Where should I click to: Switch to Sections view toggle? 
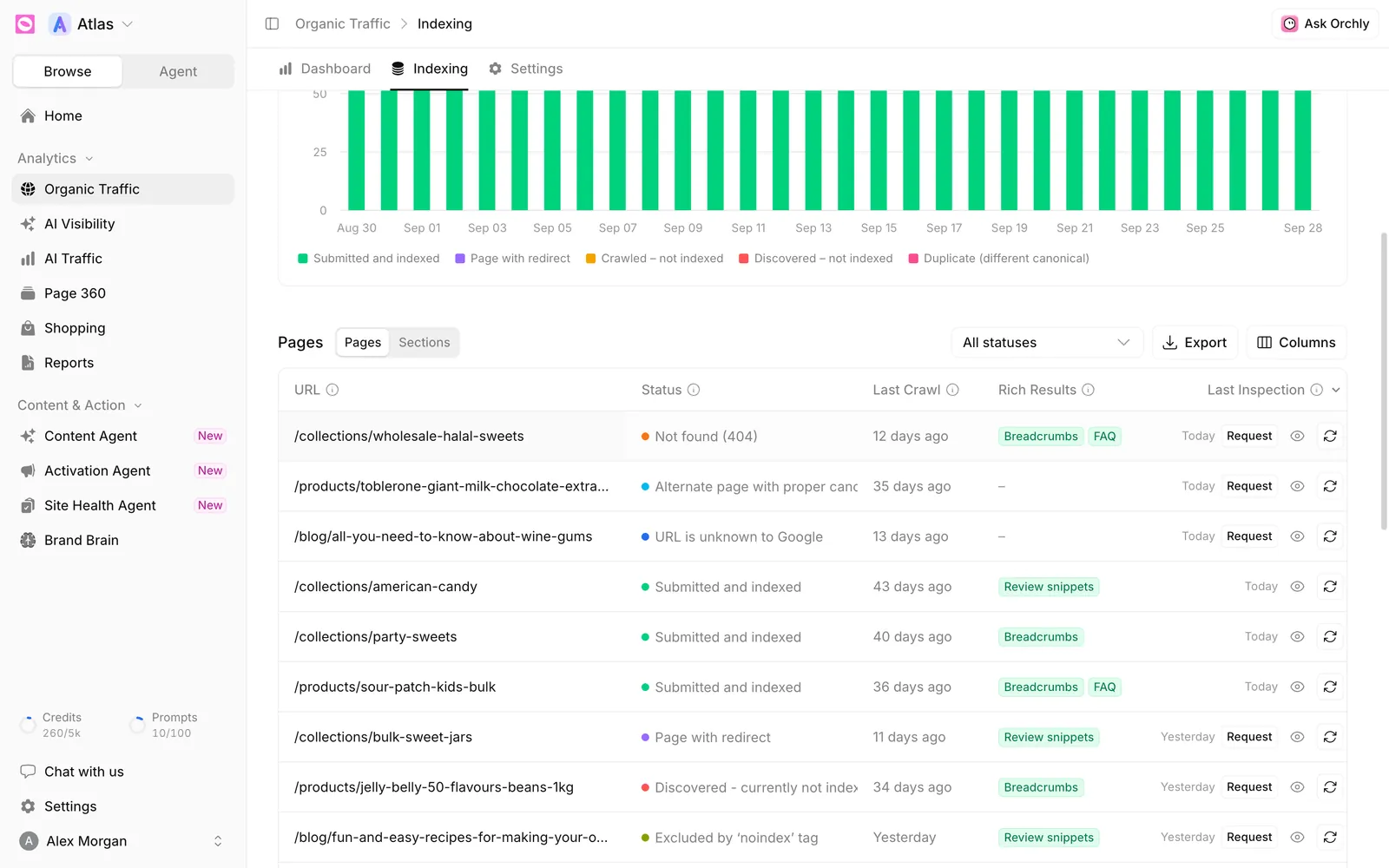coord(425,343)
